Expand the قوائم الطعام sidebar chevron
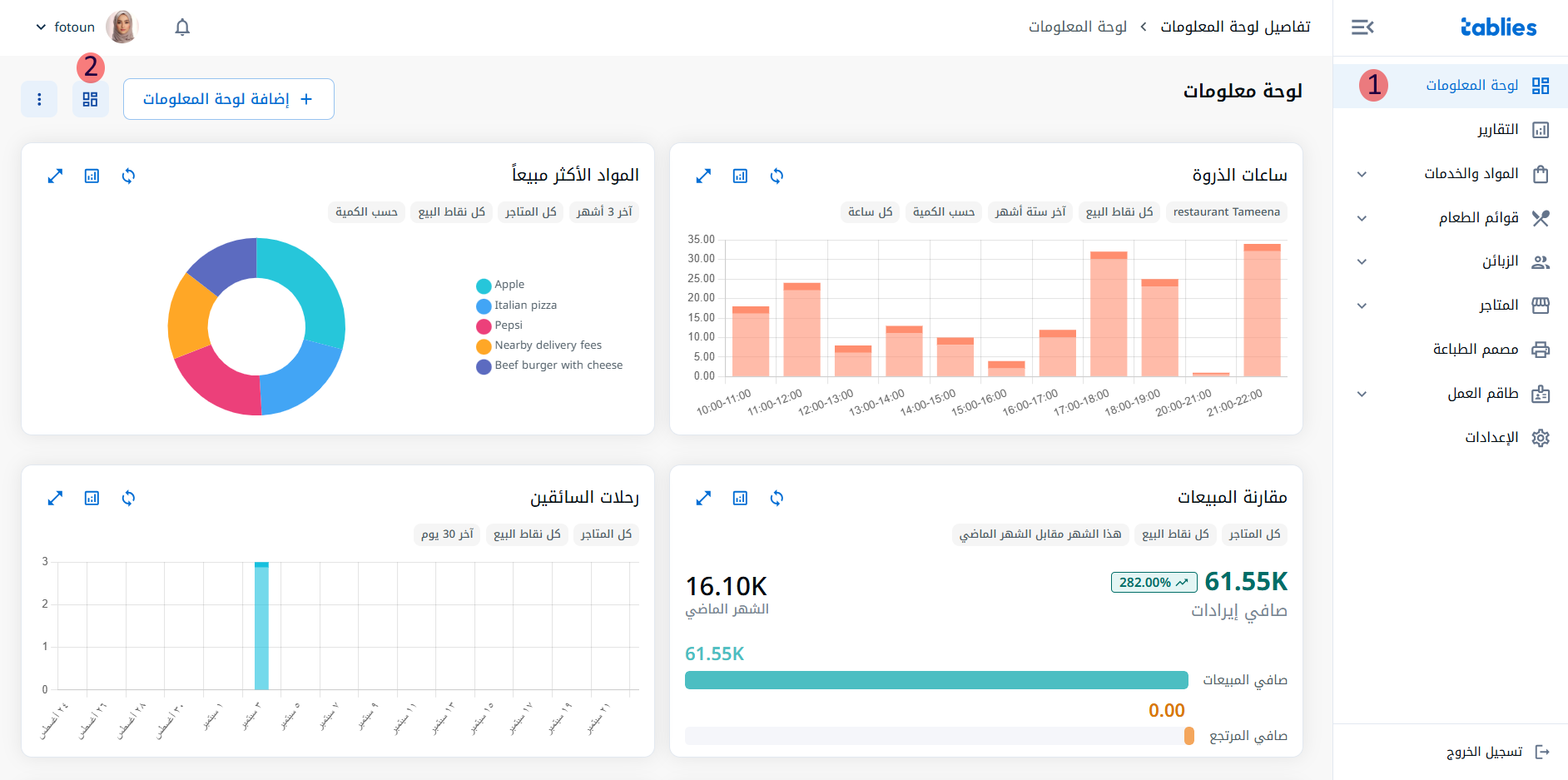This screenshot has width=1568, height=780. [x=1362, y=218]
